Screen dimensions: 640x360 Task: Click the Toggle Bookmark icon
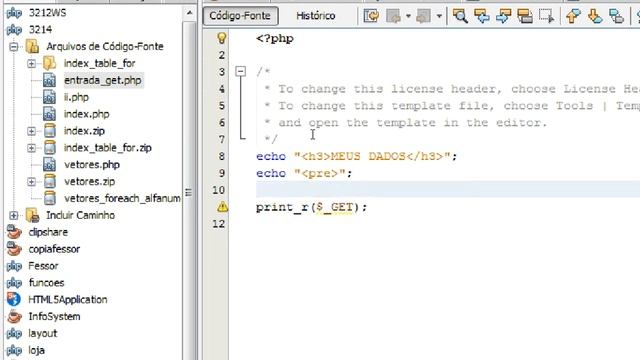(x=616, y=16)
